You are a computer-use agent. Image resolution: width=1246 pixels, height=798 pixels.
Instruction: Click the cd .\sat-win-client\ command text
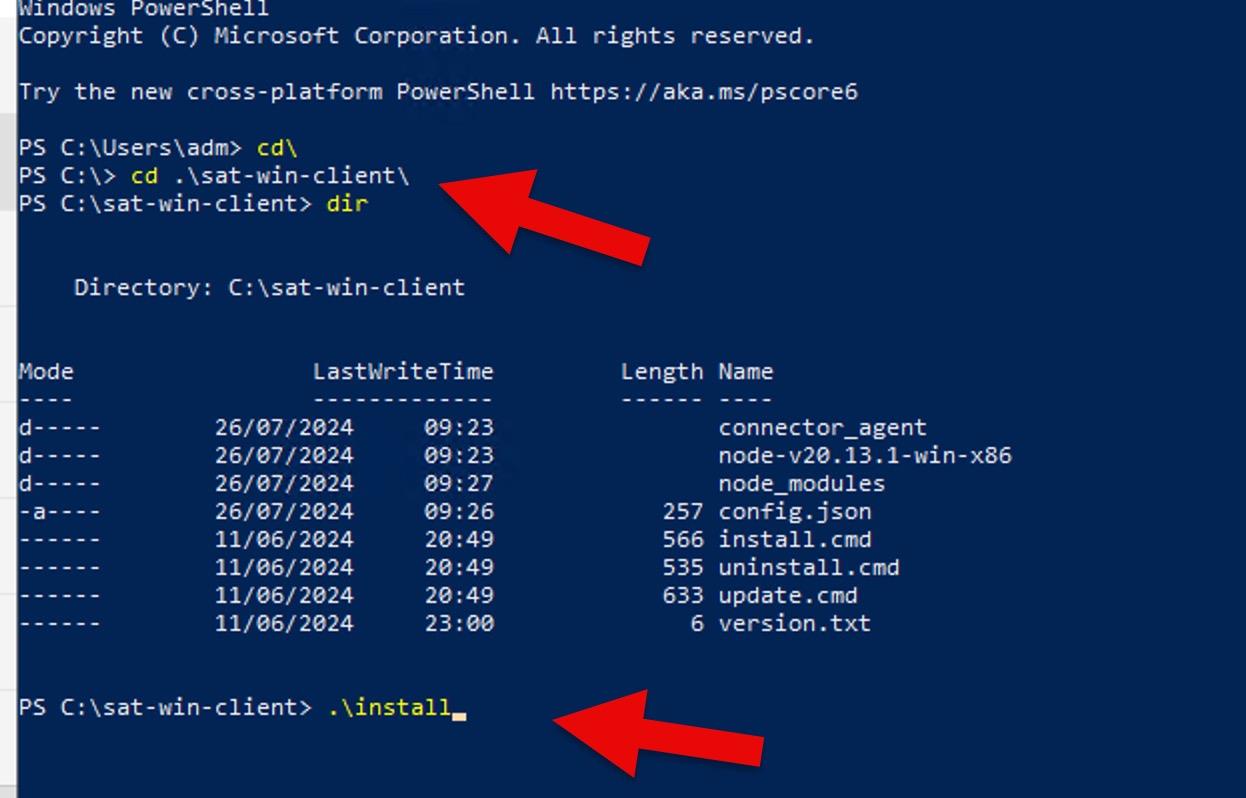point(270,176)
